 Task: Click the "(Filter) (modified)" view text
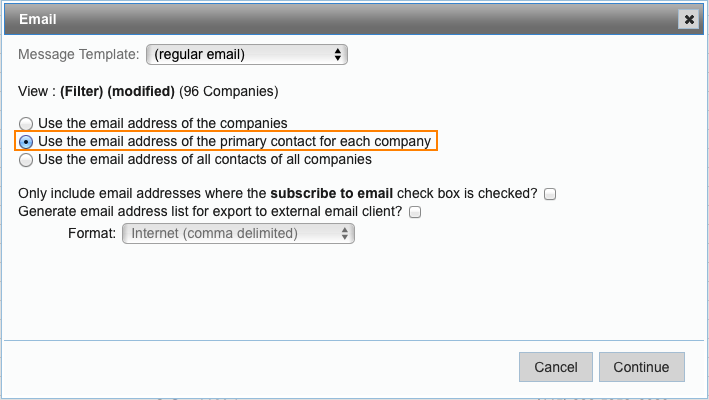point(117,92)
